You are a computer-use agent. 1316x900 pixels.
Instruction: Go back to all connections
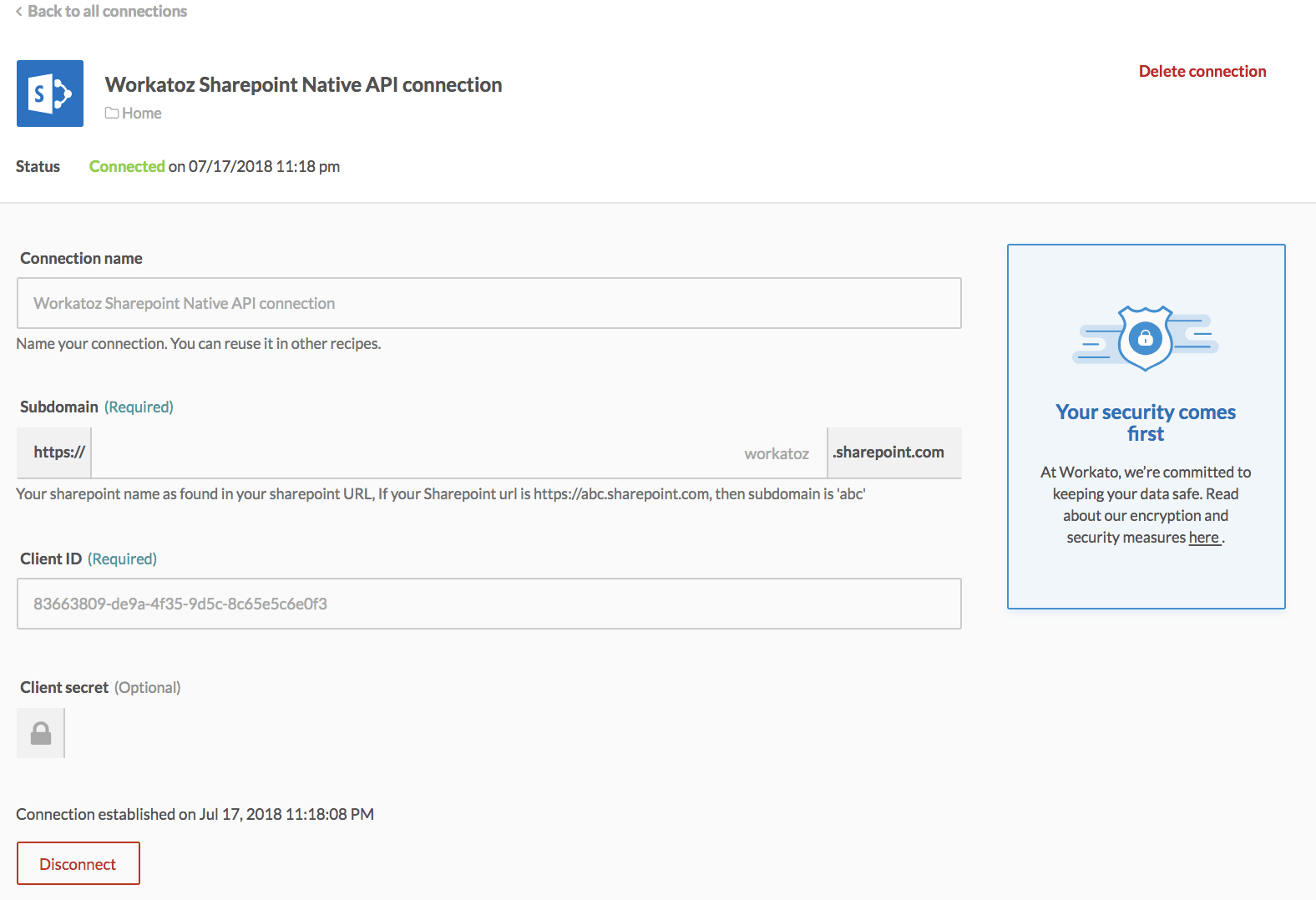click(106, 12)
